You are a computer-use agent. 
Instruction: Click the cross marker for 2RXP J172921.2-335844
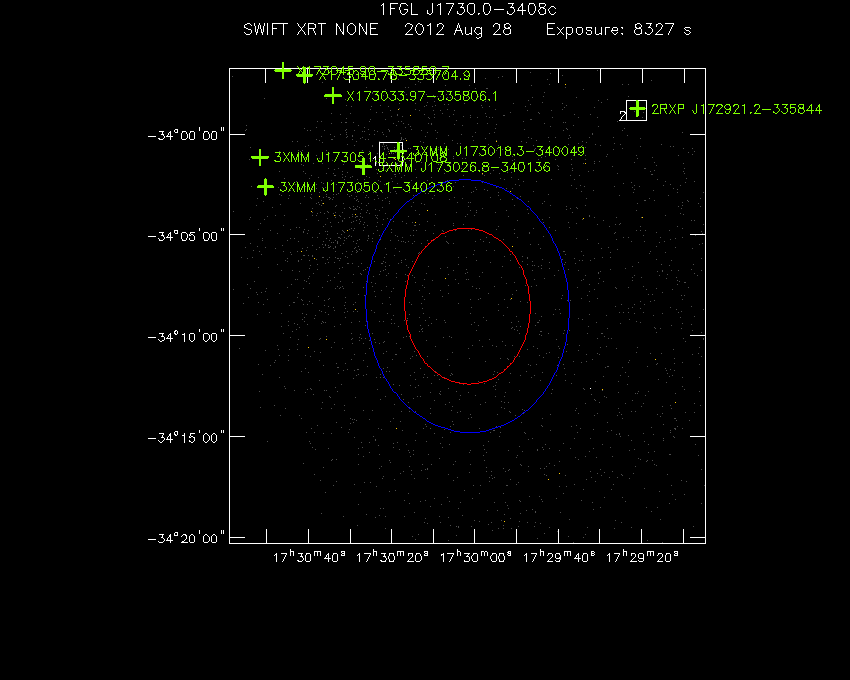click(637, 109)
